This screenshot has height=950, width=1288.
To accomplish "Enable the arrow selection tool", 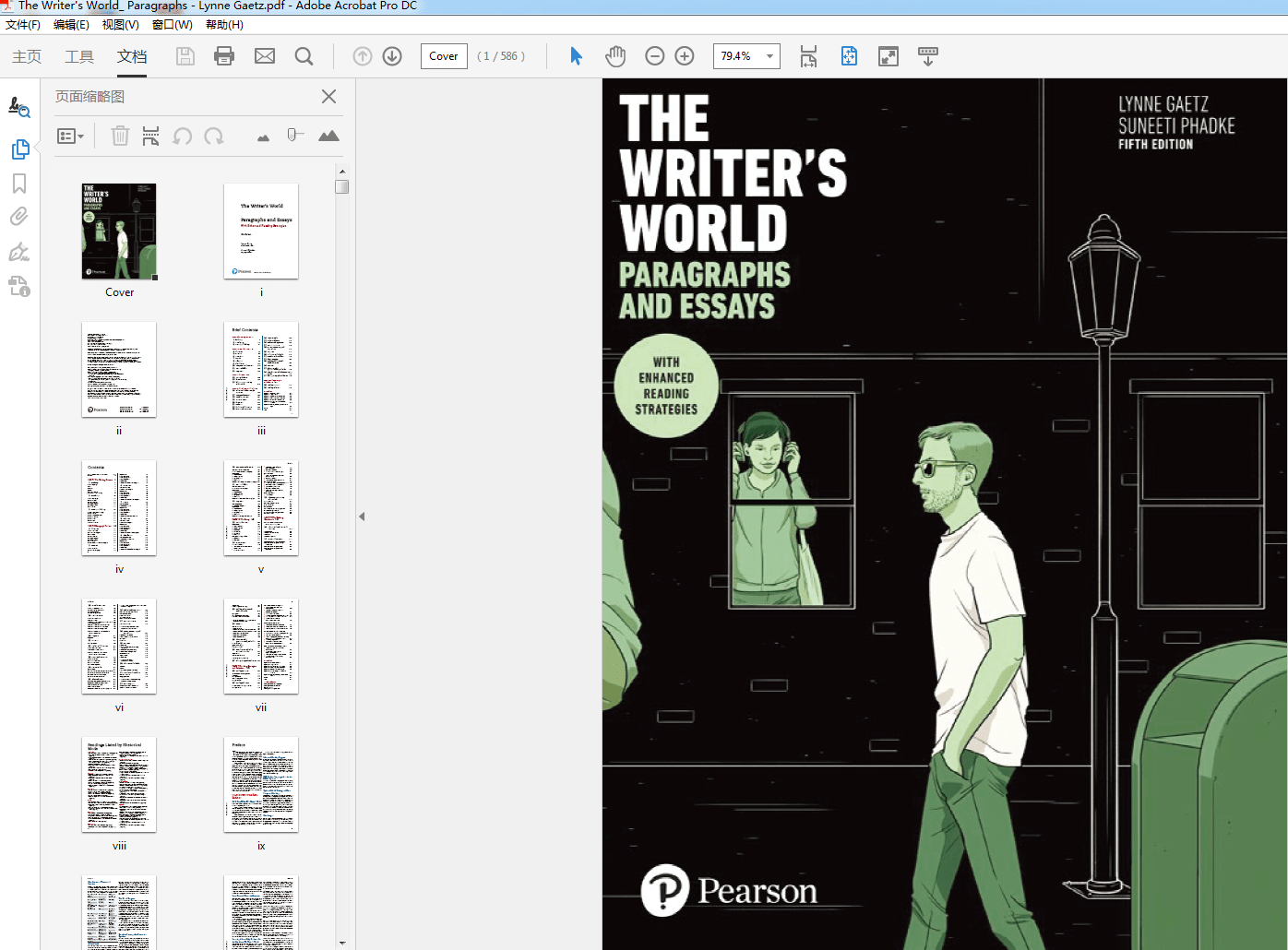I will pos(577,56).
